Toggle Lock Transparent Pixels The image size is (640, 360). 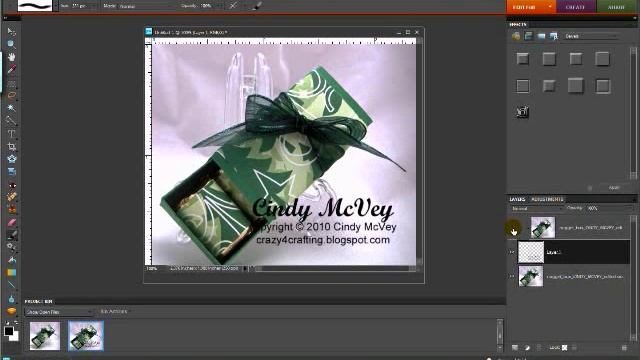pyautogui.click(x=564, y=348)
